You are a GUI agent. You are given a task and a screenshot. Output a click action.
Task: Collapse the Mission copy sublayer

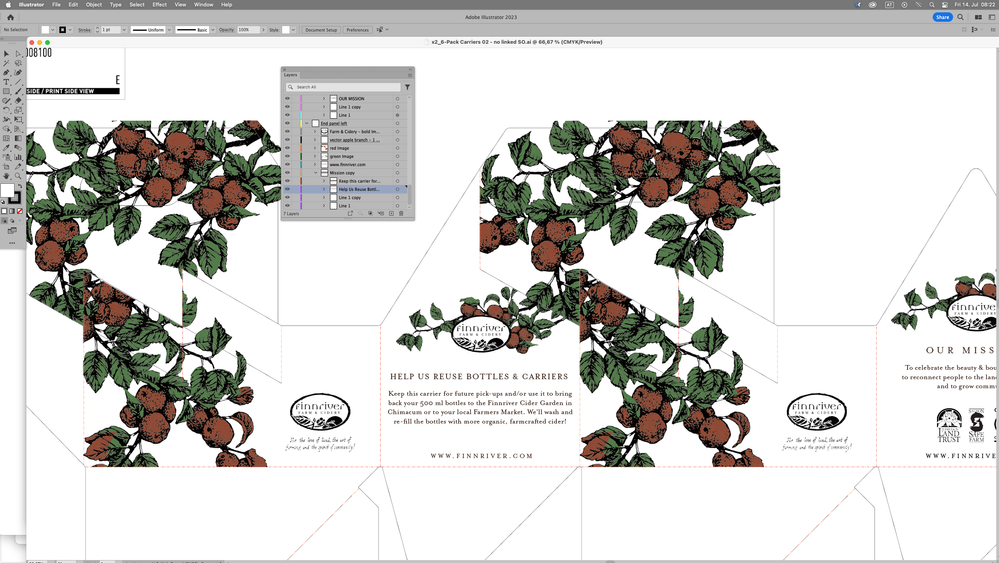(x=315, y=173)
